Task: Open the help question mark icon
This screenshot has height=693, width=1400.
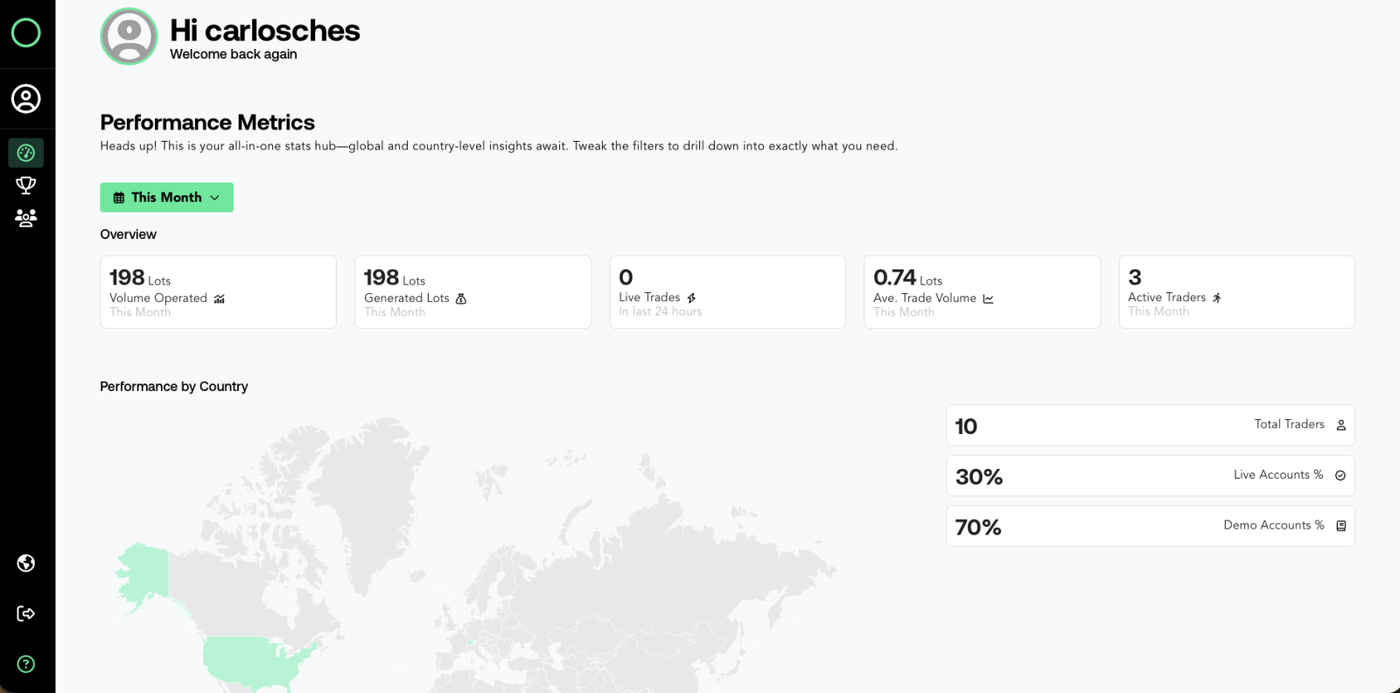Action: 26,664
